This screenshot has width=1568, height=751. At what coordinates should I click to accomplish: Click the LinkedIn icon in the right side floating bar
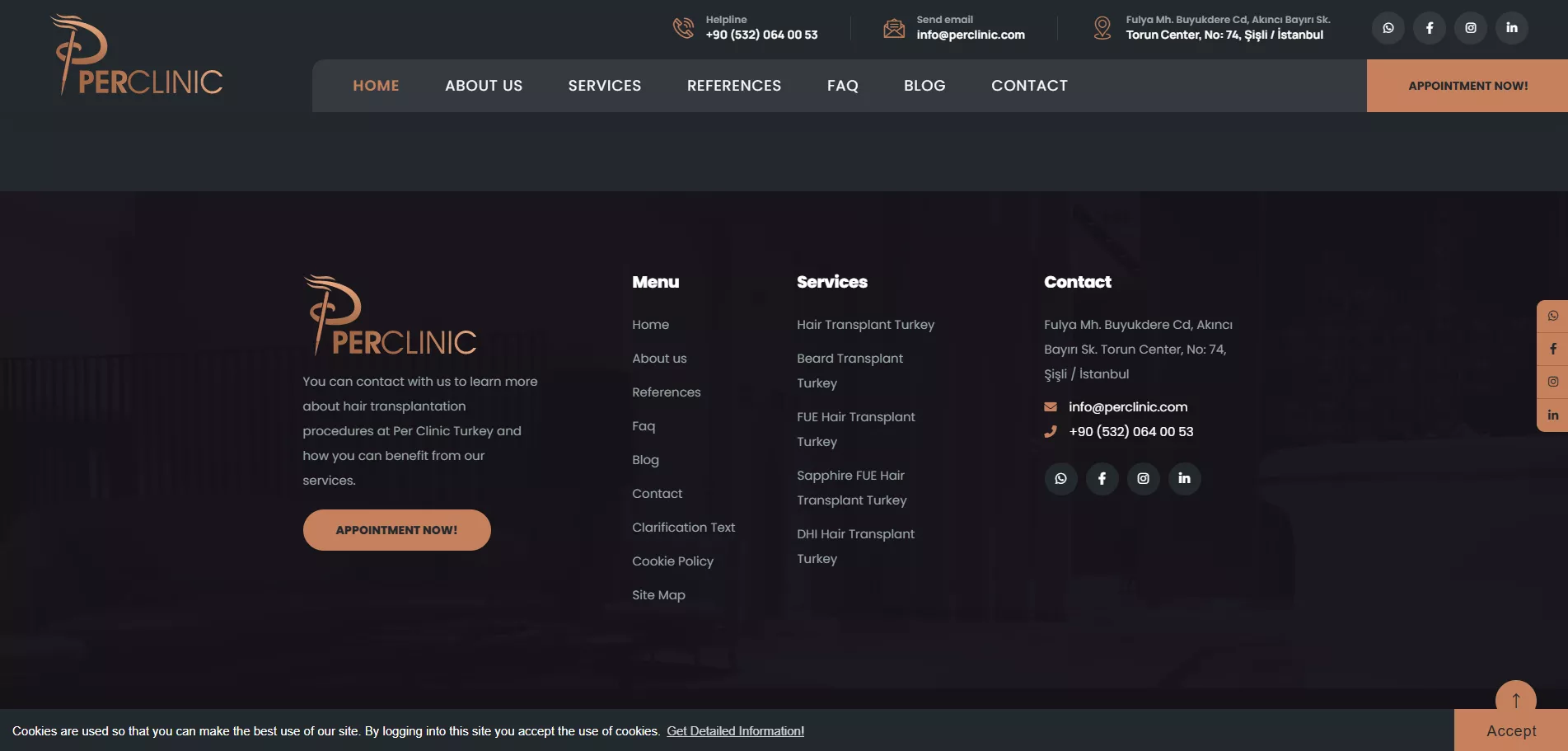[1553, 415]
